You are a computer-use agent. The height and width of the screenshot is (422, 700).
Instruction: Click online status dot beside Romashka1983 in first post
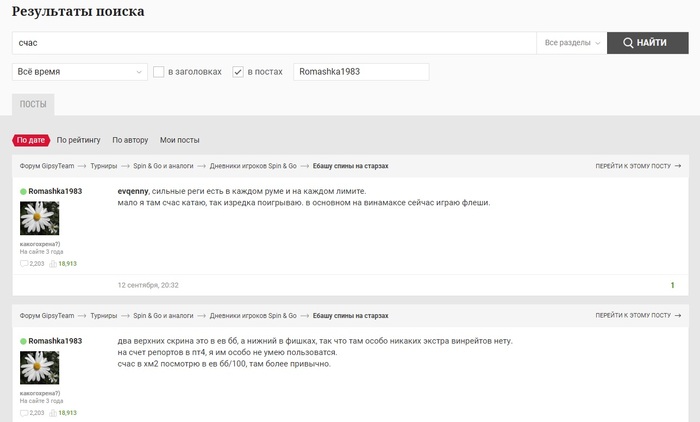pos(23,192)
